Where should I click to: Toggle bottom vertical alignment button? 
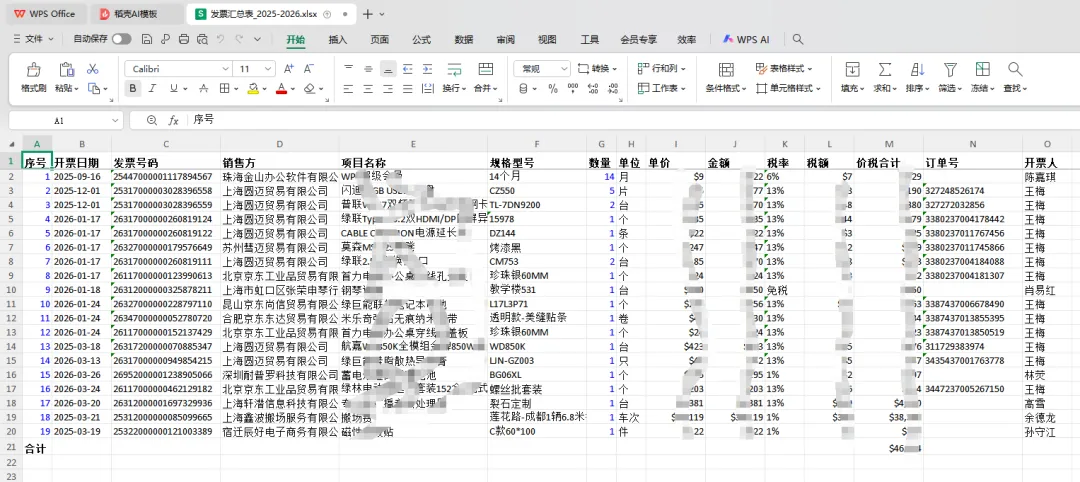388,69
